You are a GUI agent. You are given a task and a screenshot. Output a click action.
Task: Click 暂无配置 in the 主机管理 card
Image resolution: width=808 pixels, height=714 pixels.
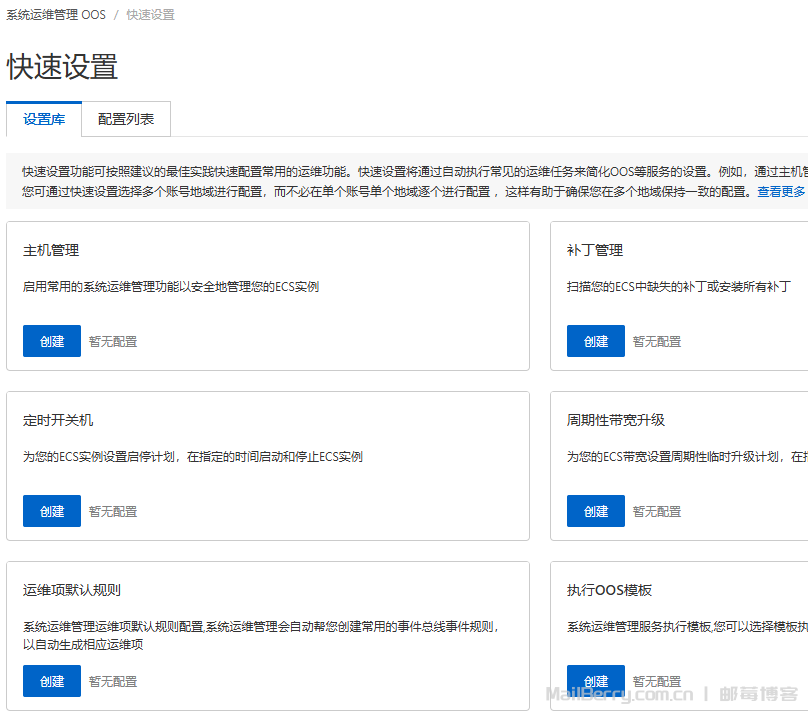click(113, 341)
